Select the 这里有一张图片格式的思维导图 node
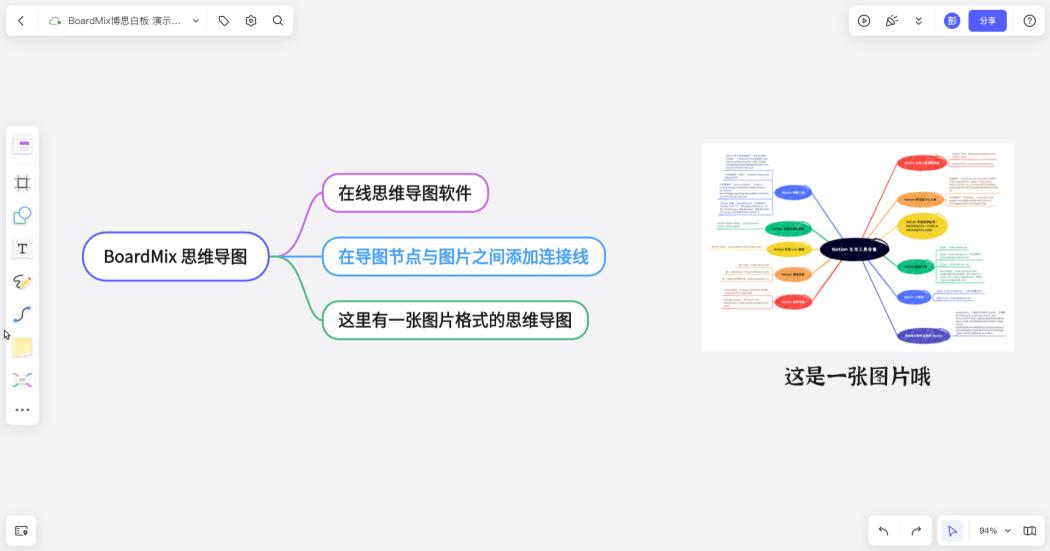This screenshot has width=1050, height=551. (x=455, y=320)
